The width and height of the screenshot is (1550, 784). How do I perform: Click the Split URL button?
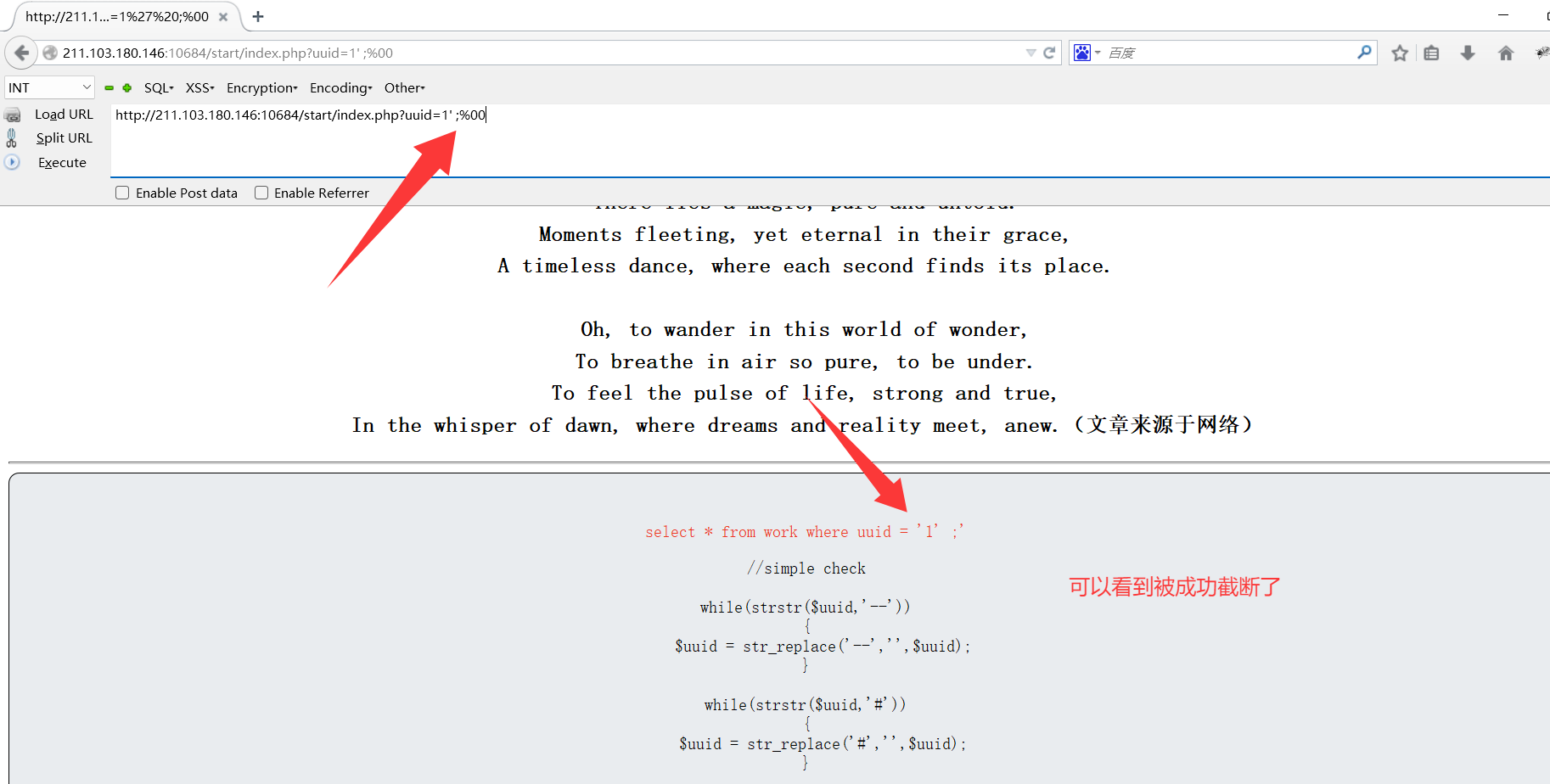click(x=64, y=138)
